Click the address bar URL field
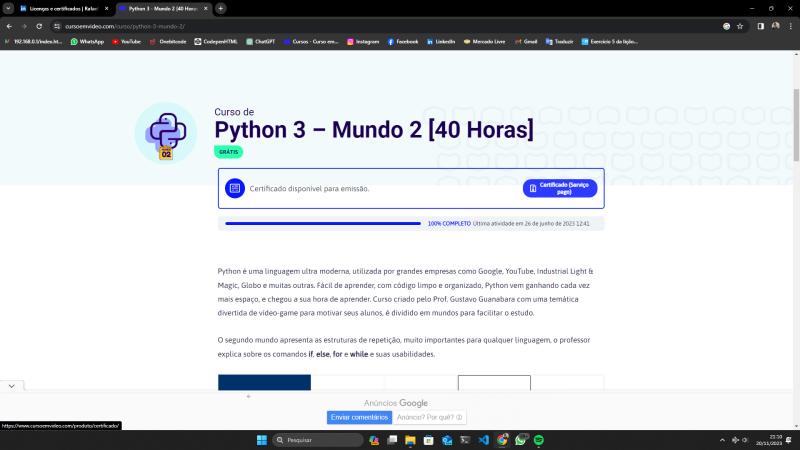Screen dimensions: 800x450 tap(388, 26)
